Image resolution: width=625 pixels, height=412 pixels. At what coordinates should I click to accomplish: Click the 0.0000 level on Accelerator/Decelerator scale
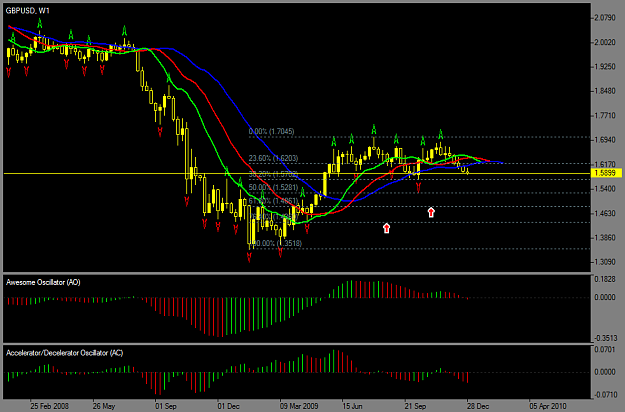click(605, 372)
